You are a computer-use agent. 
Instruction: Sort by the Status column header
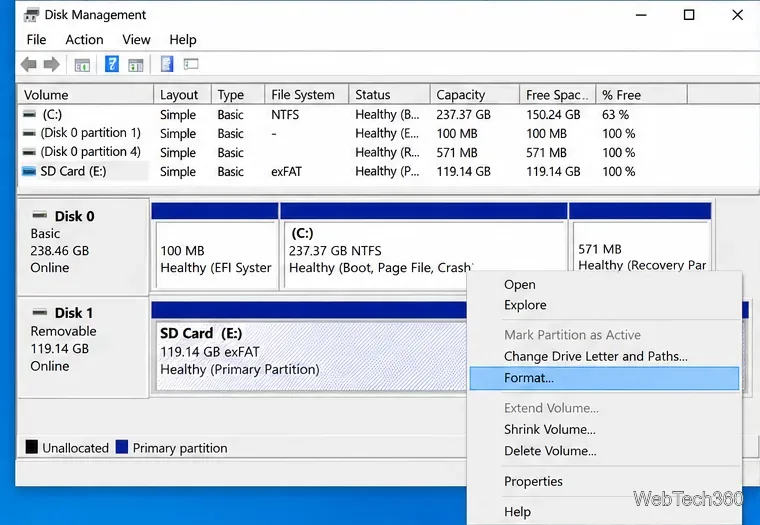tap(389, 95)
